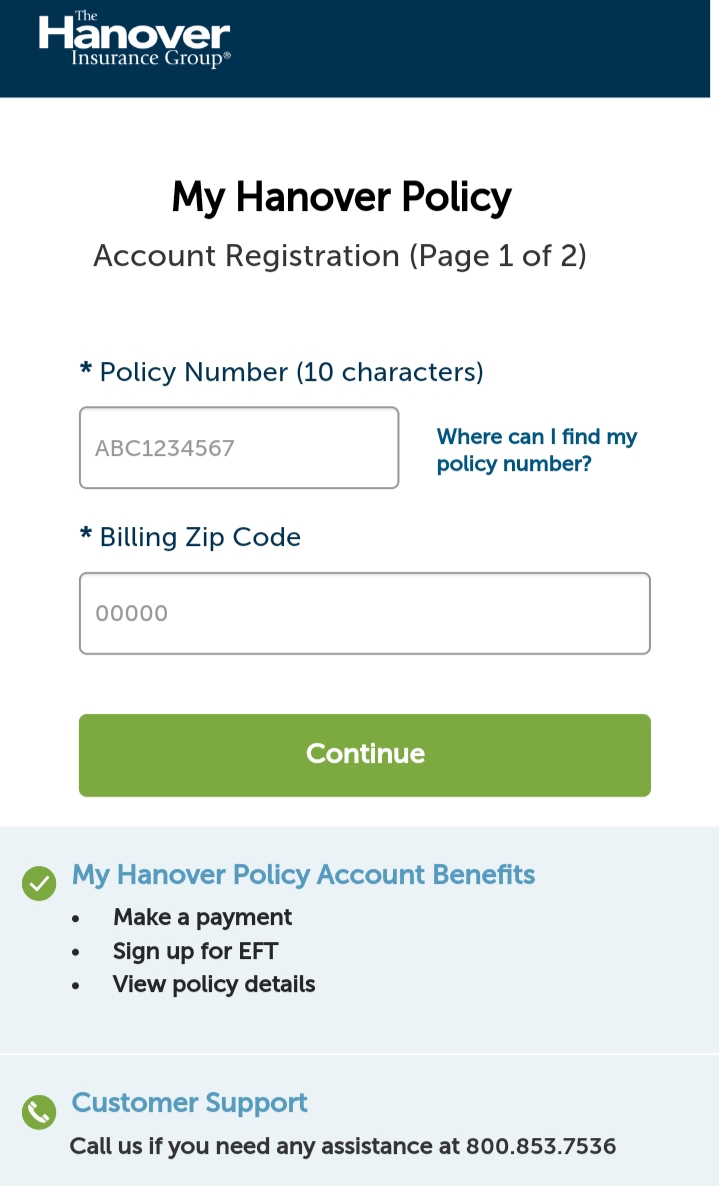Viewport: 719px width, 1186px height.
Task: Click the 'Call us if you need any assistance' text
Action: pos(264,1146)
